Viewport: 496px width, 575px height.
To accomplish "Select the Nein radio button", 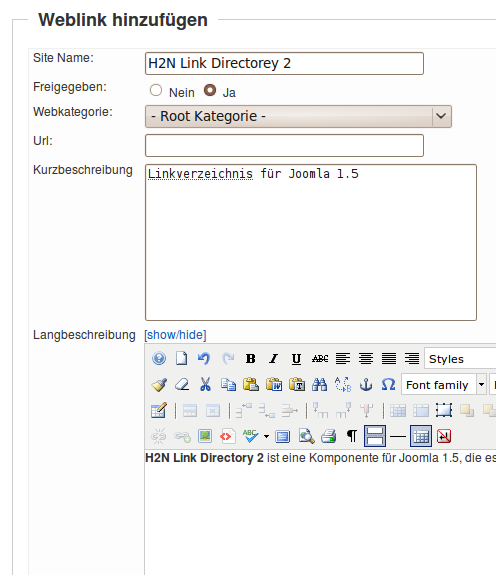I will pos(156,90).
